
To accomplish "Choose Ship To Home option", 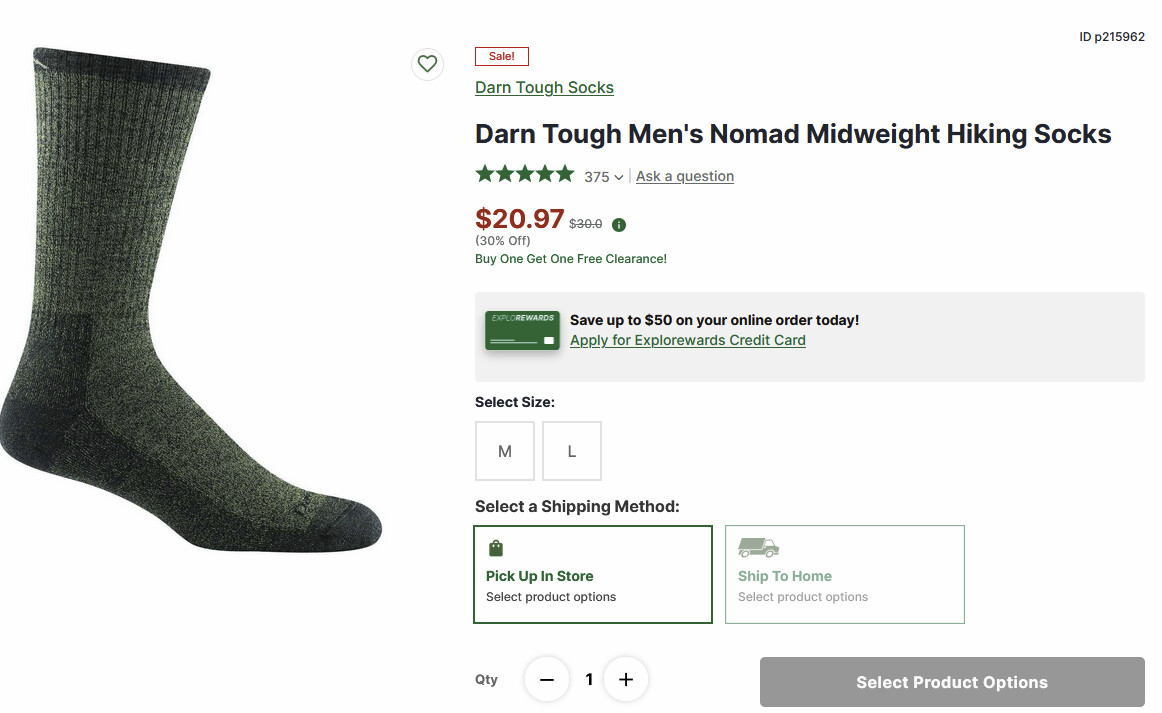I will [x=844, y=575].
